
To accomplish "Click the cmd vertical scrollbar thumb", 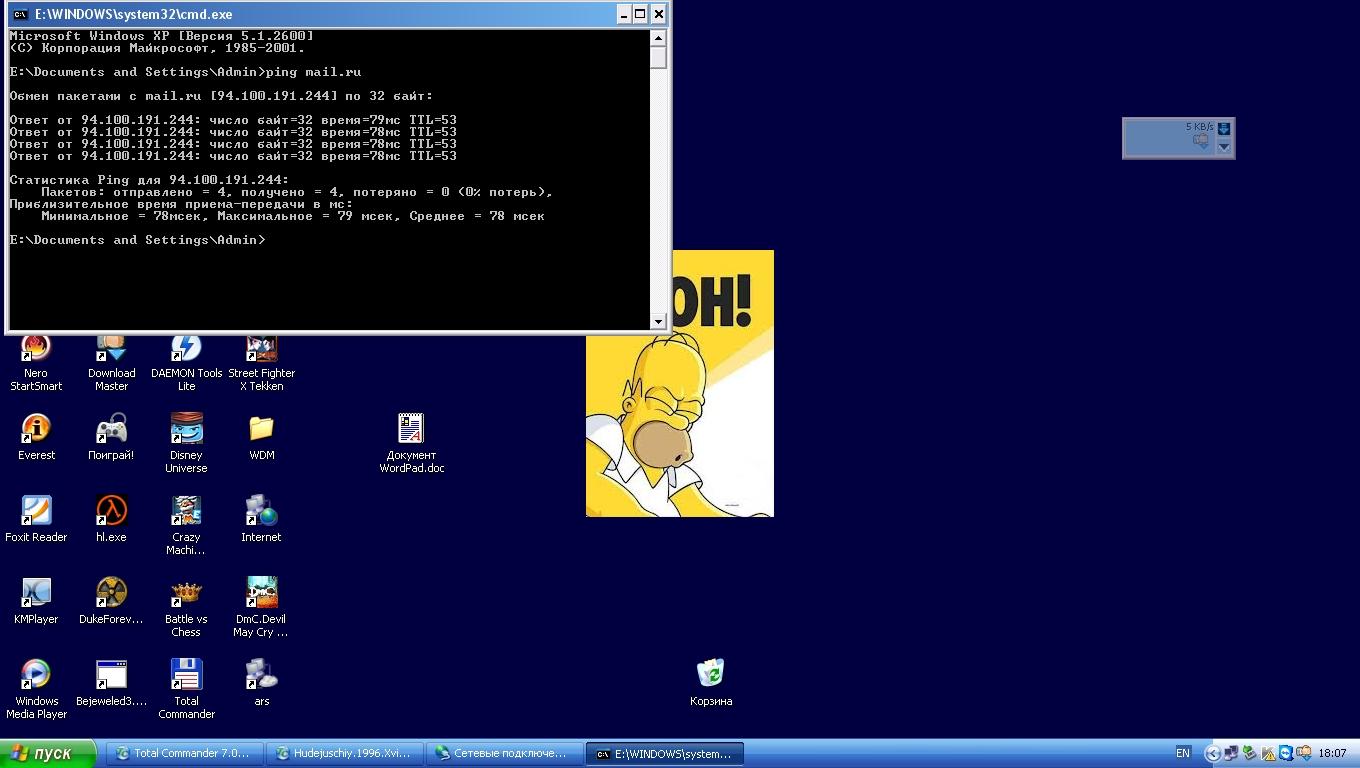I will pos(658,57).
